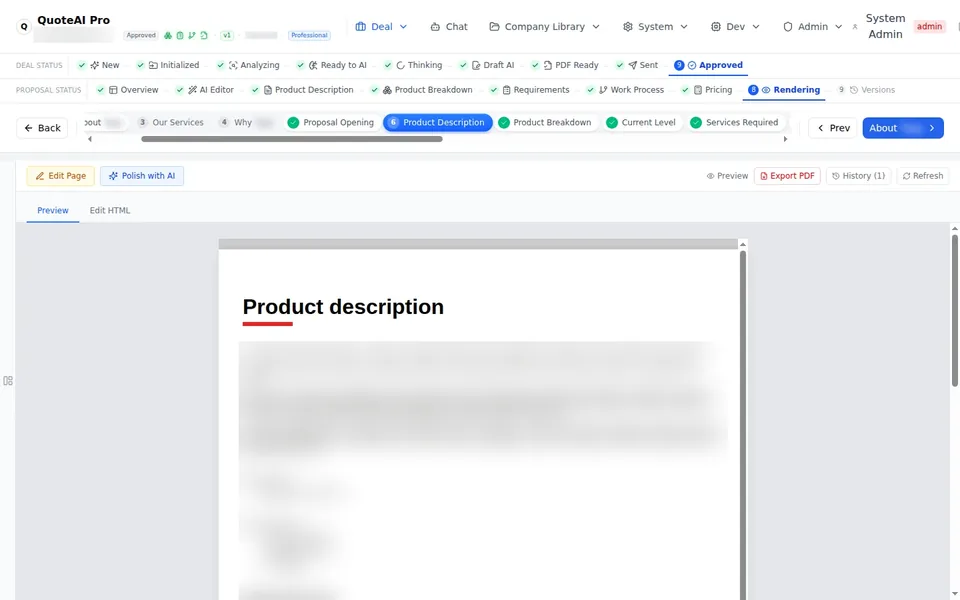Open the Versions tab
Image resolution: width=960 pixels, height=600 pixels.
click(866, 90)
